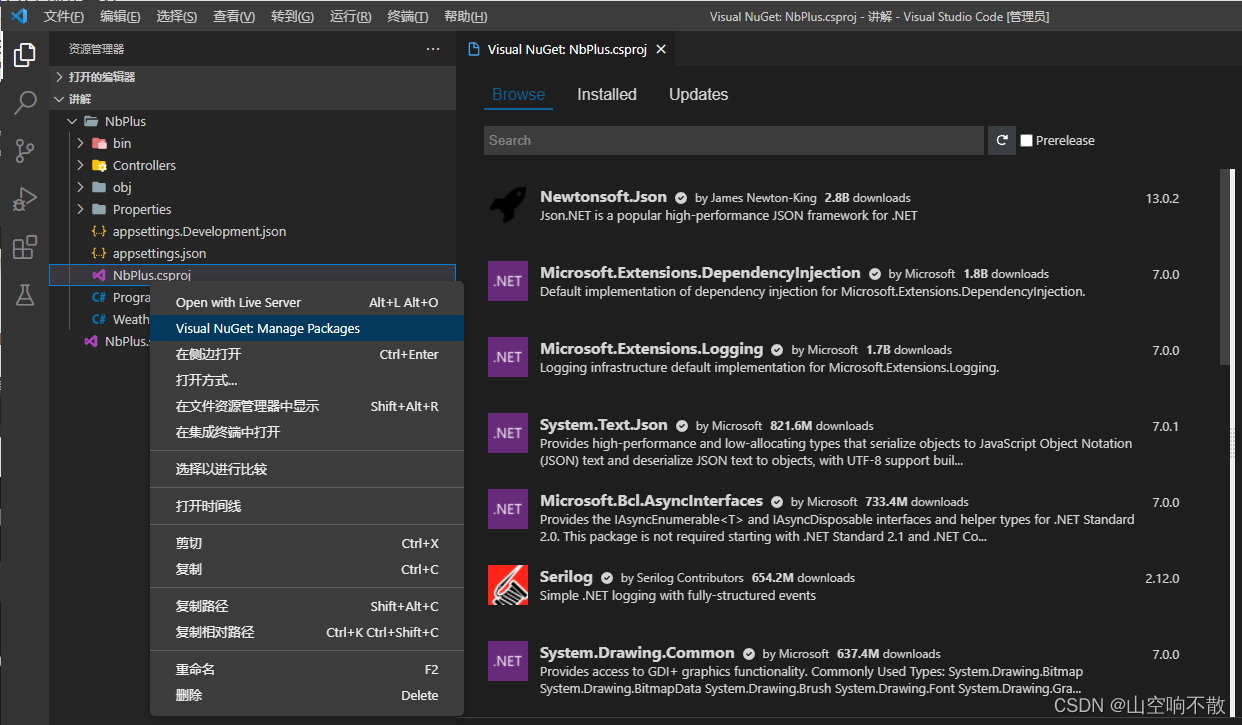Expand the Controllers folder

click(80, 165)
